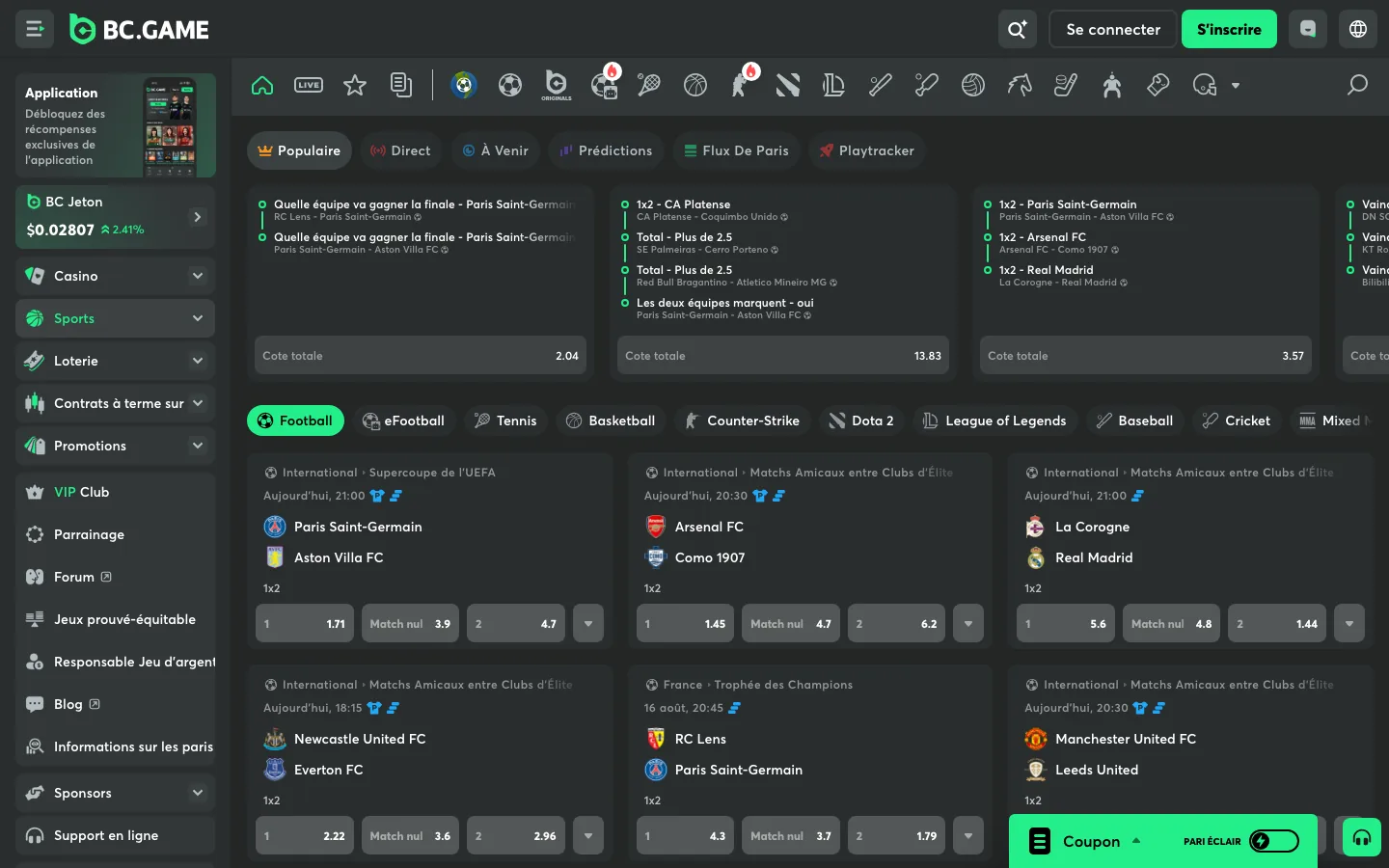Screen dimensions: 1389x868
Task: Open favorites star icon
Action: [355, 85]
